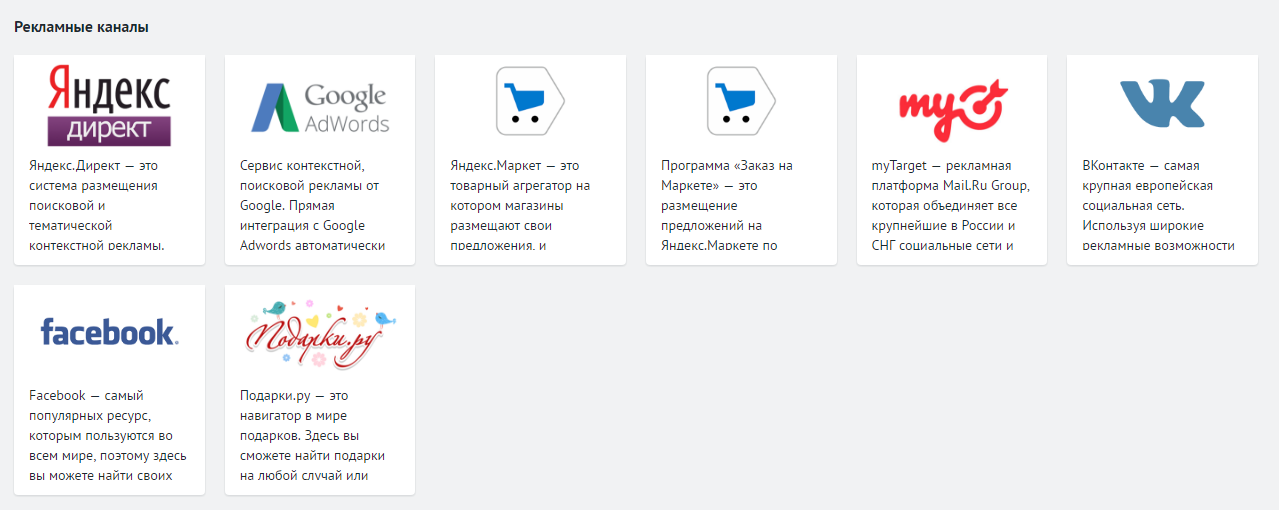Click the Google AdWords logo

[320, 107]
